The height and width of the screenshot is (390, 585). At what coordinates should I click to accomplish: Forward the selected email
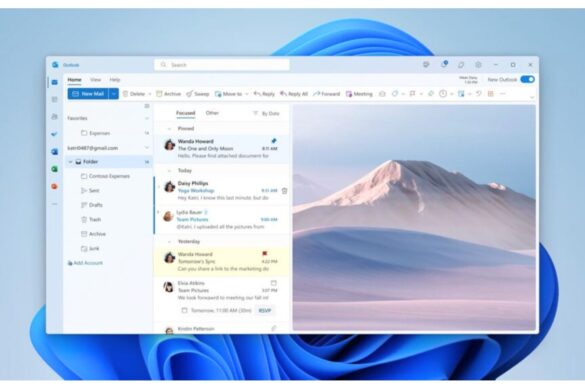click(x=326, y=94)
